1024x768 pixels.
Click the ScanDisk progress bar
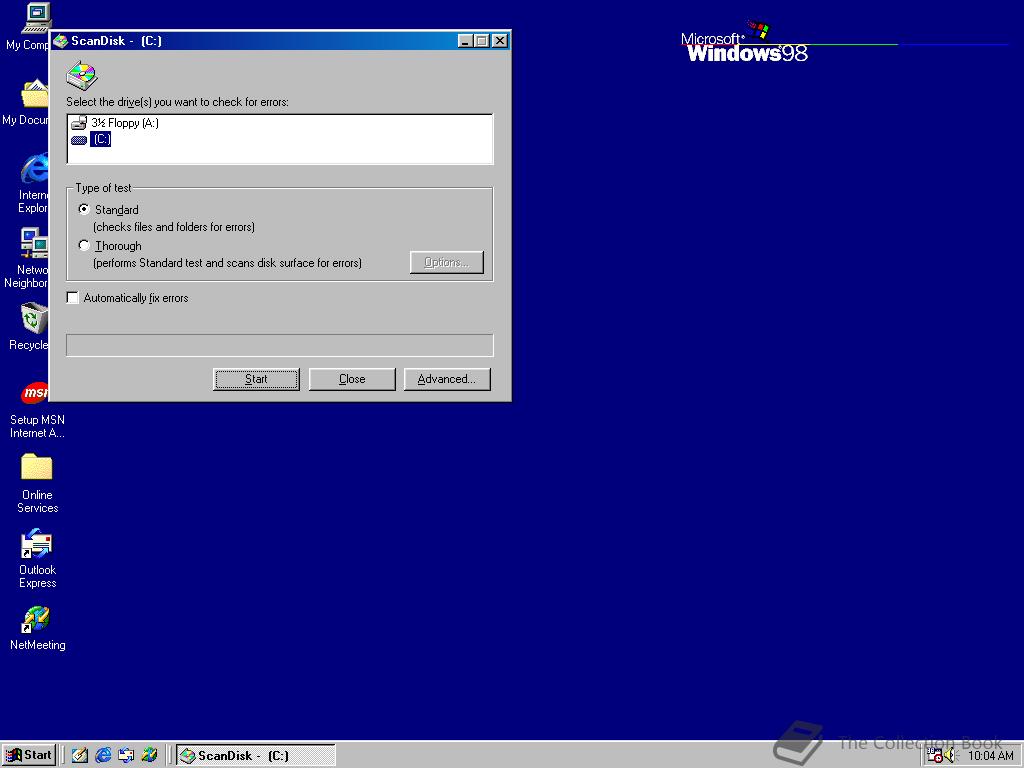(280, 345)
